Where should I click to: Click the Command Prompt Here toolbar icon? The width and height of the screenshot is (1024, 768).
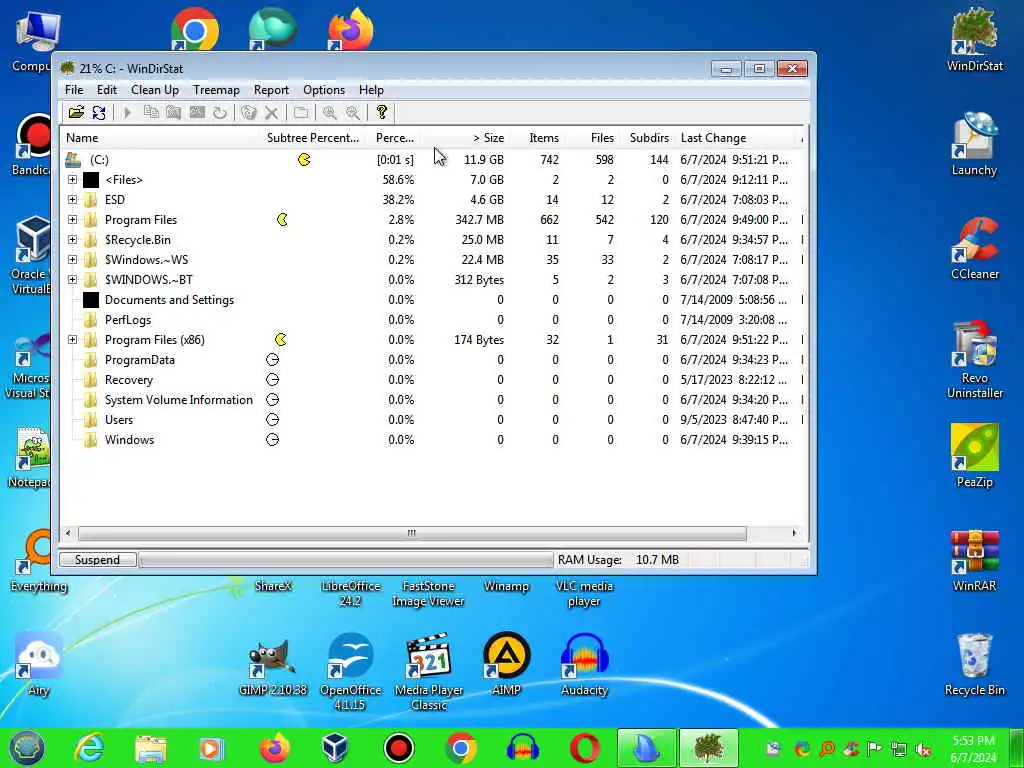pos(197,112)
